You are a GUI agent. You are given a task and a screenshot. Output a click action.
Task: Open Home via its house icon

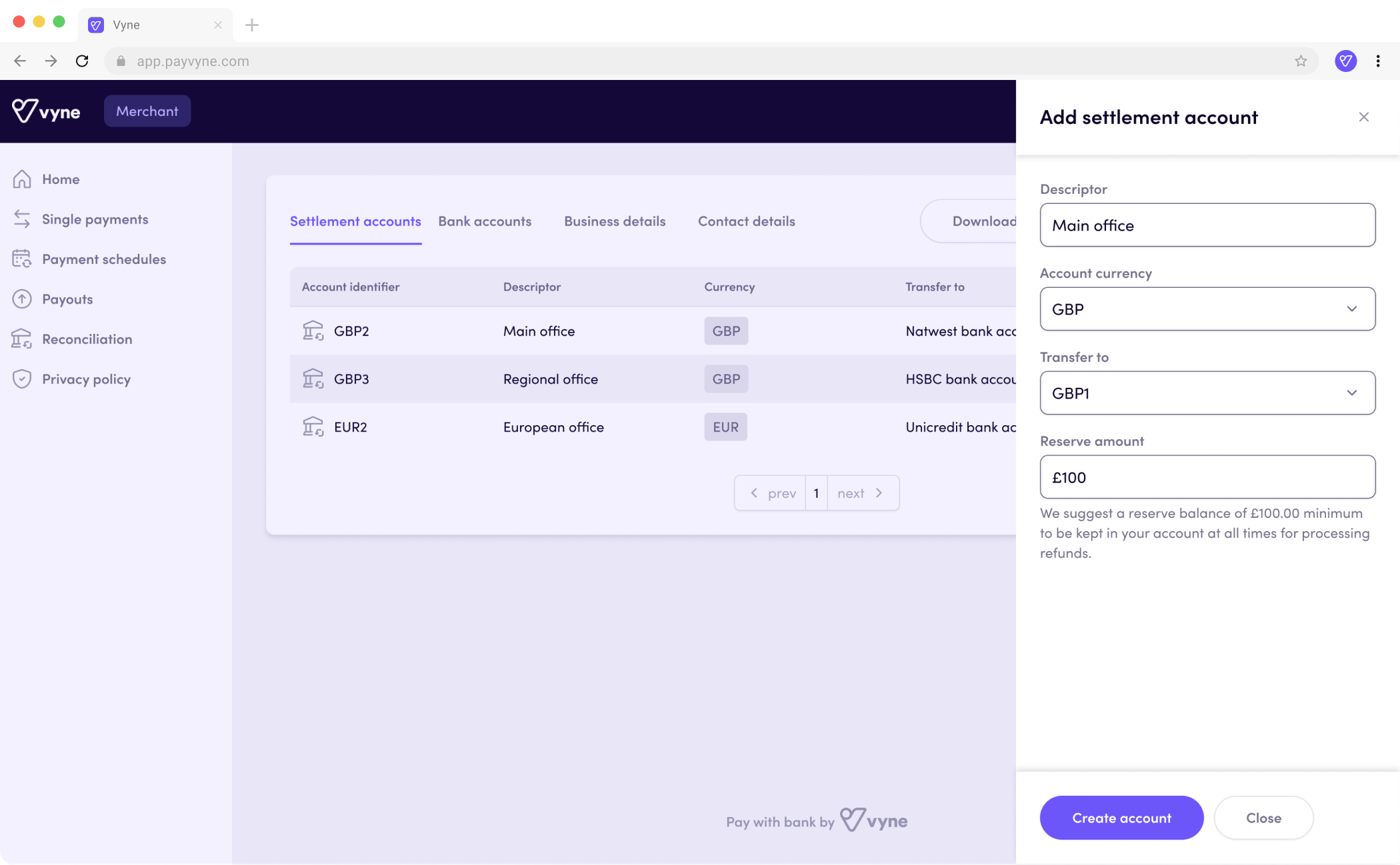(x=22, y=179)
